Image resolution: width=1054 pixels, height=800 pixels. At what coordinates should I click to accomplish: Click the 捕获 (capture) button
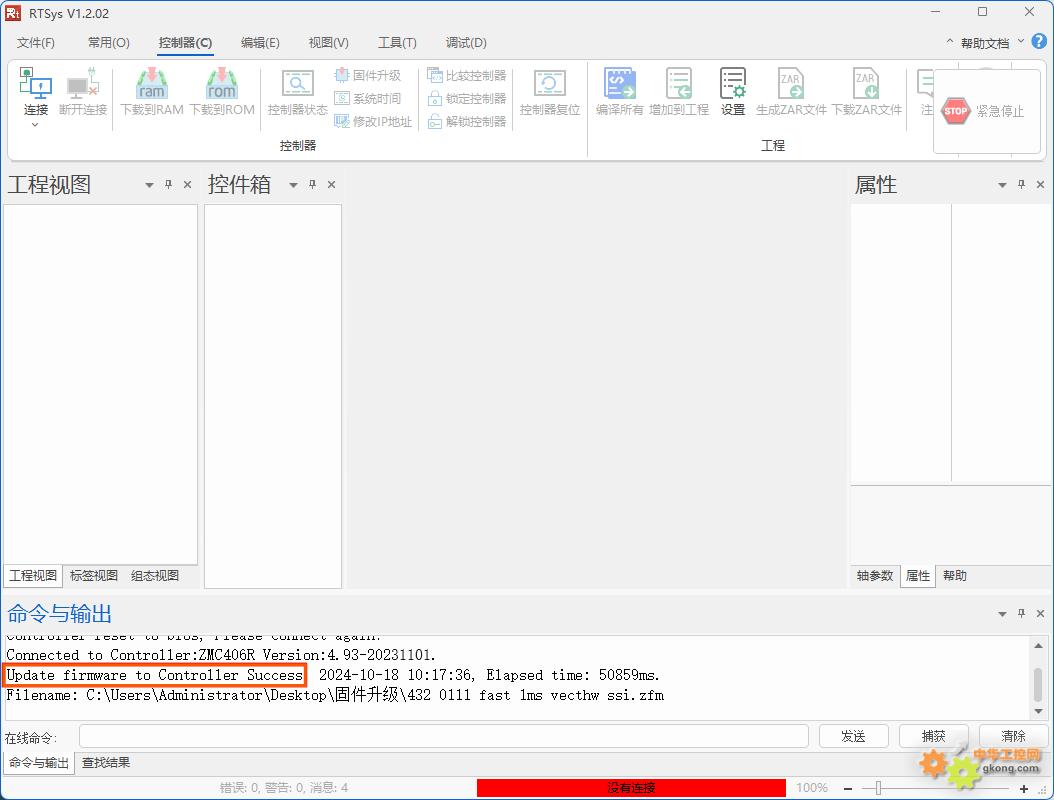pyautogui.click(x=933, y=736)
